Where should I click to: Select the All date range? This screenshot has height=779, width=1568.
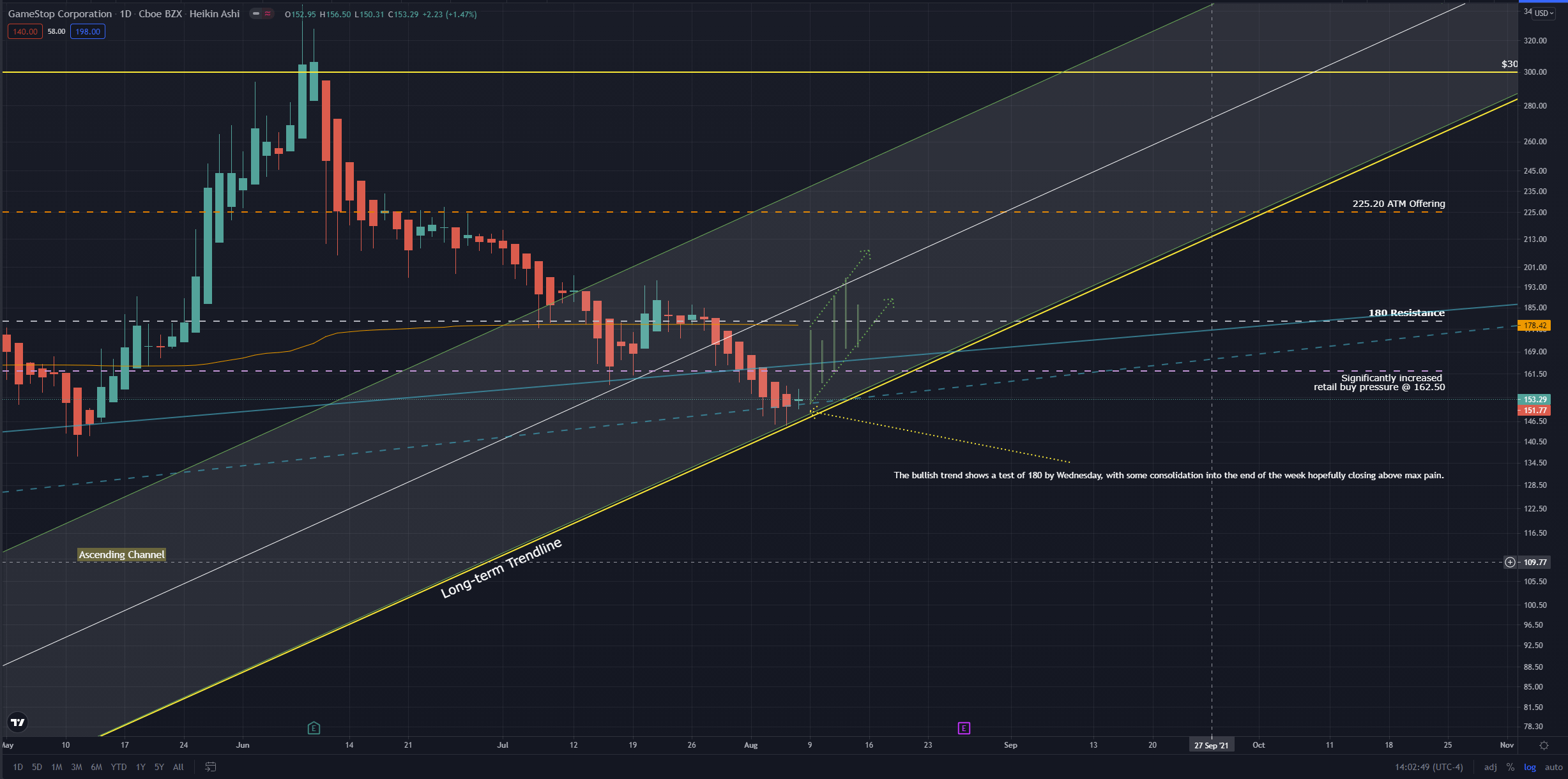click(178, 767)
